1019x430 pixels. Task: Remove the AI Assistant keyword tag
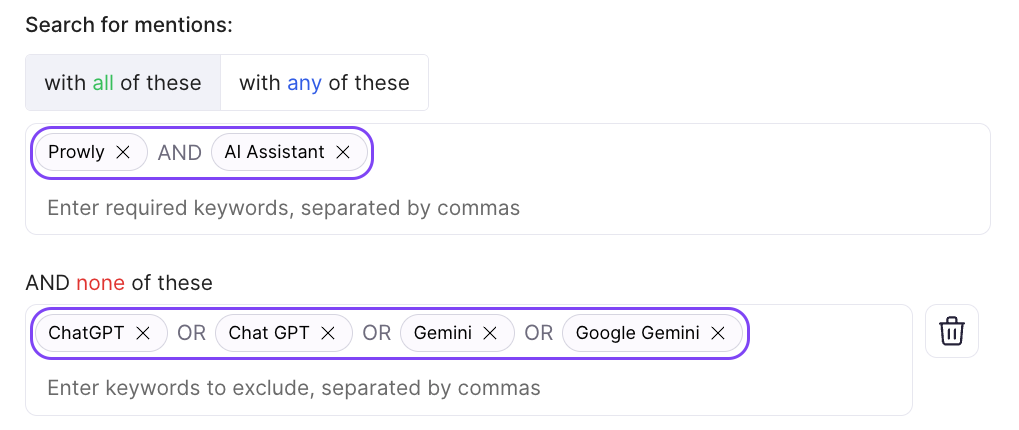343,152
